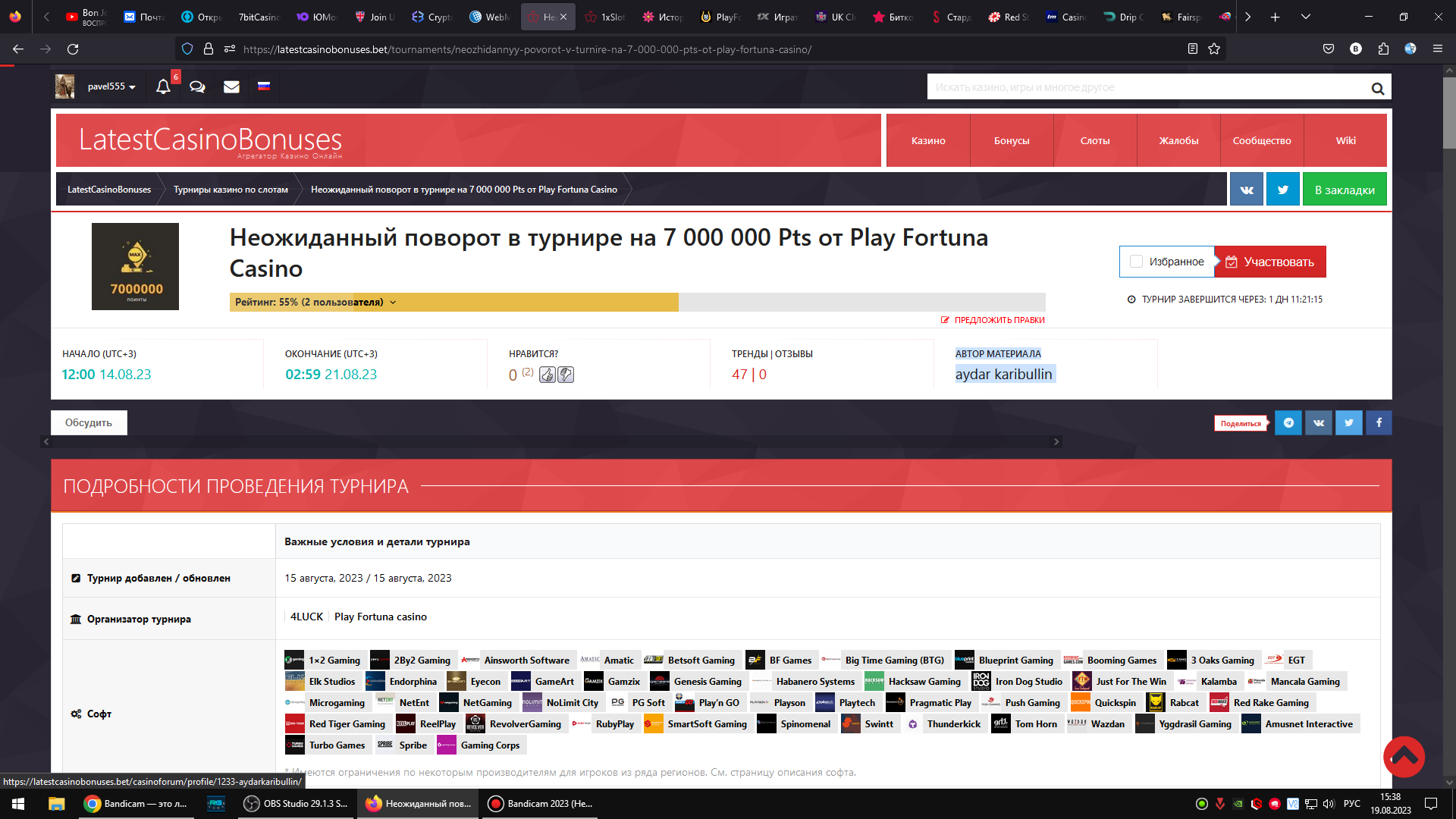Share via Telegram icon

tap(1288, 422)
